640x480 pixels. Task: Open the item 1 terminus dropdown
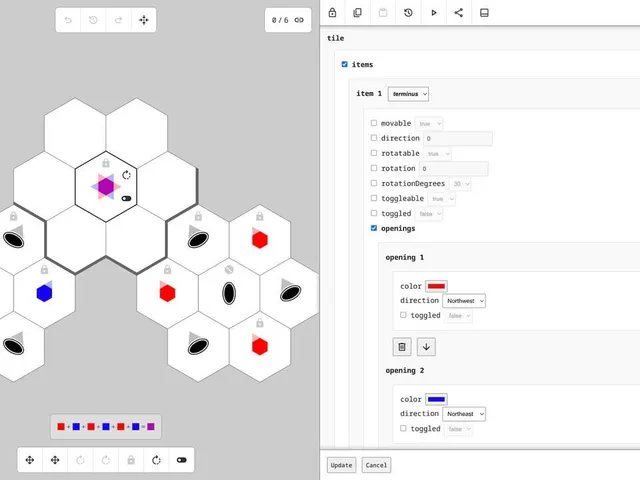[408, 94]
